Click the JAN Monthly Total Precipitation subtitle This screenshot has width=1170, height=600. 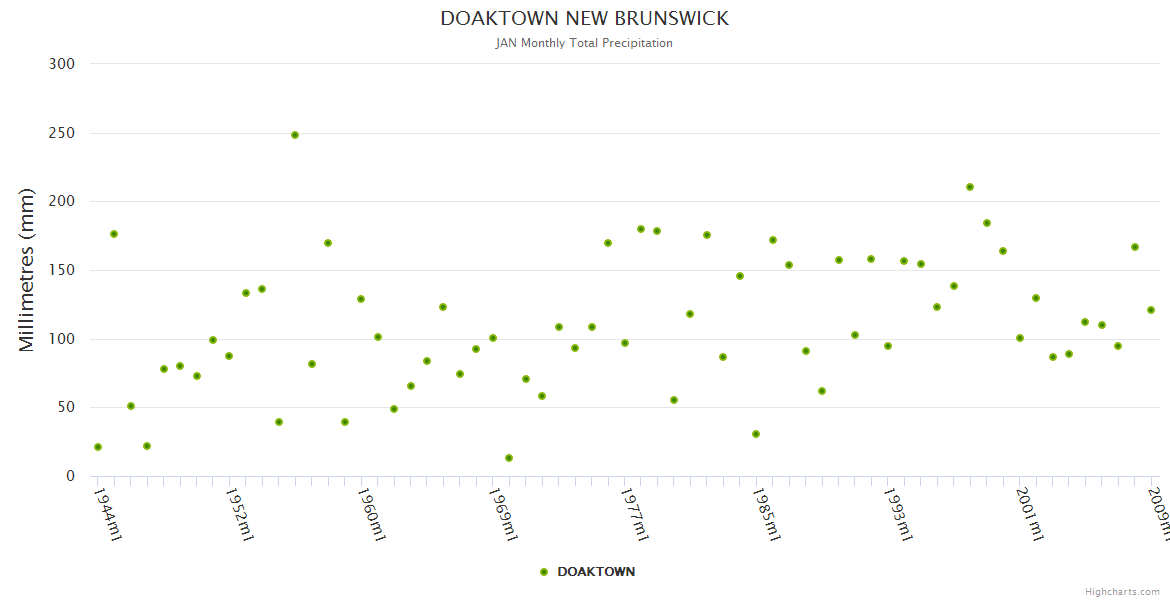(x=584, y=43)
